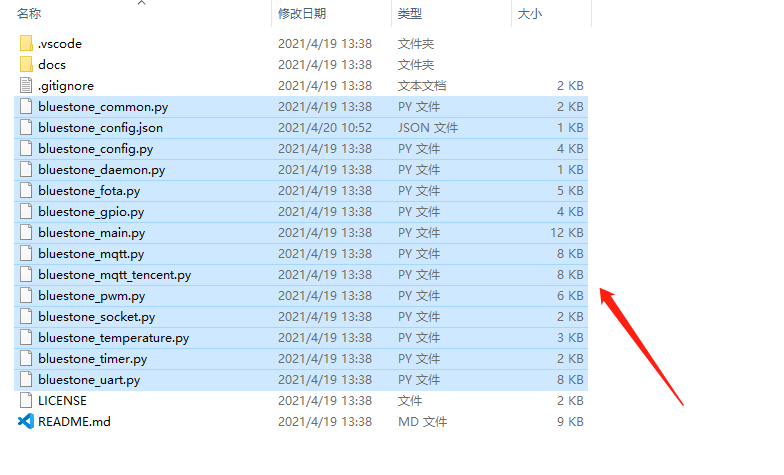Click the 文本文档 type of .gitignore
784x475 pixels.
coord(422,86)
